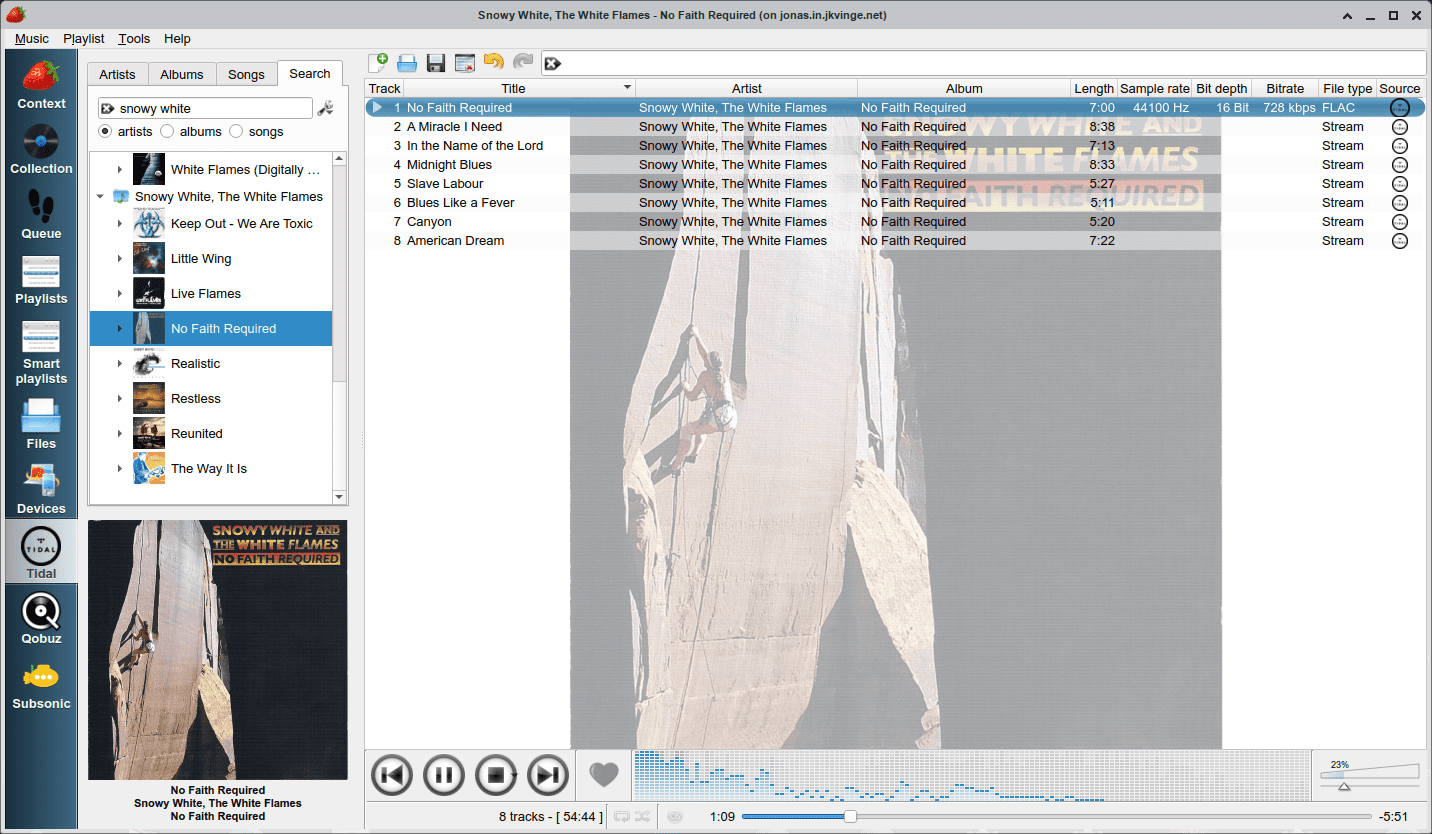
Task: Open the Qobuz source in sidebar
Action: (41, 612)
